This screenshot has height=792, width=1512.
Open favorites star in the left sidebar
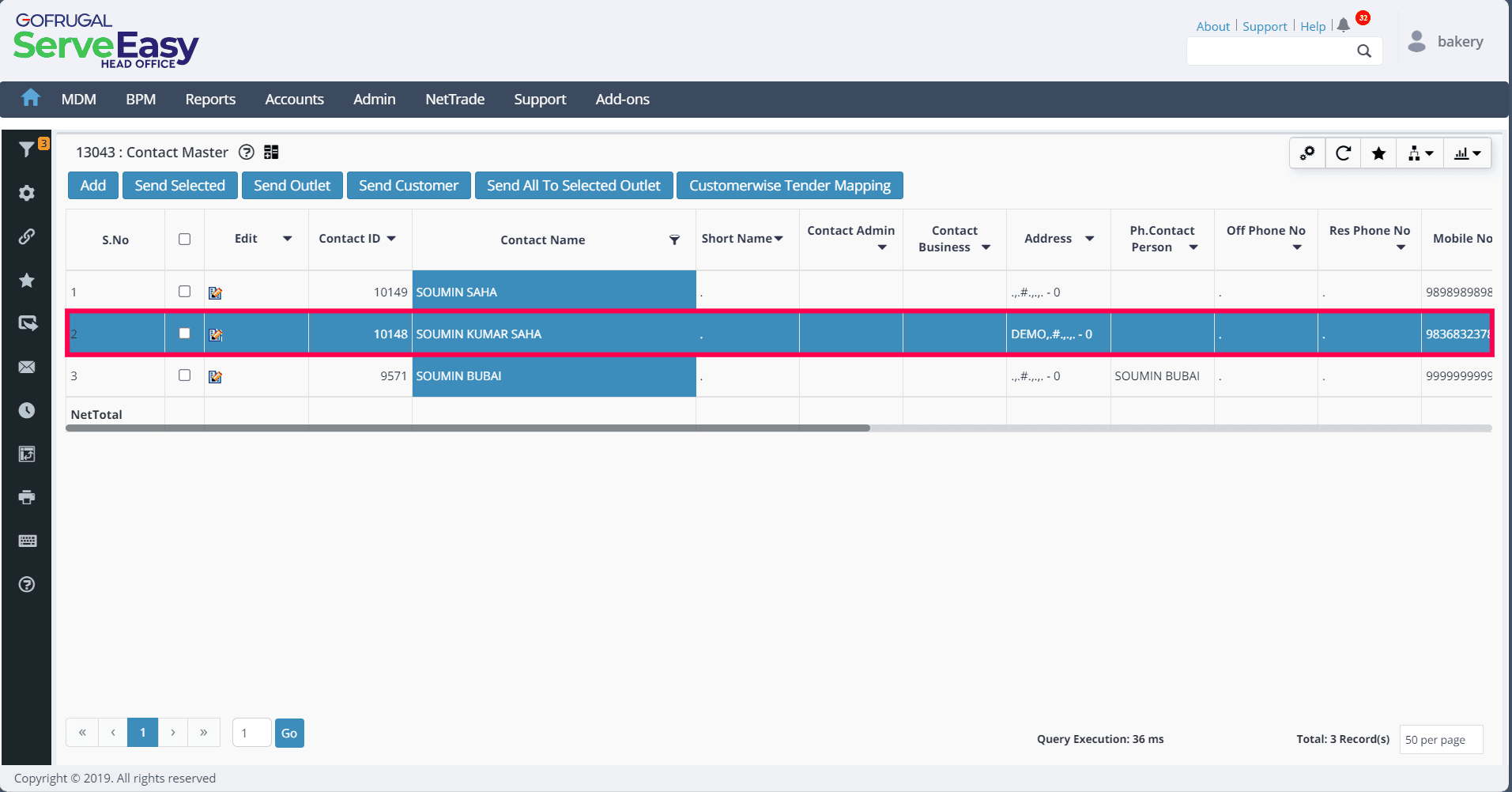(x=27, y=280)
